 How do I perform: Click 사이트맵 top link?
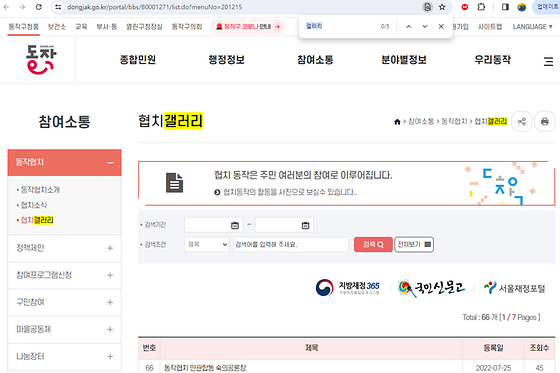pyautogui.click(x=490, y=27)
